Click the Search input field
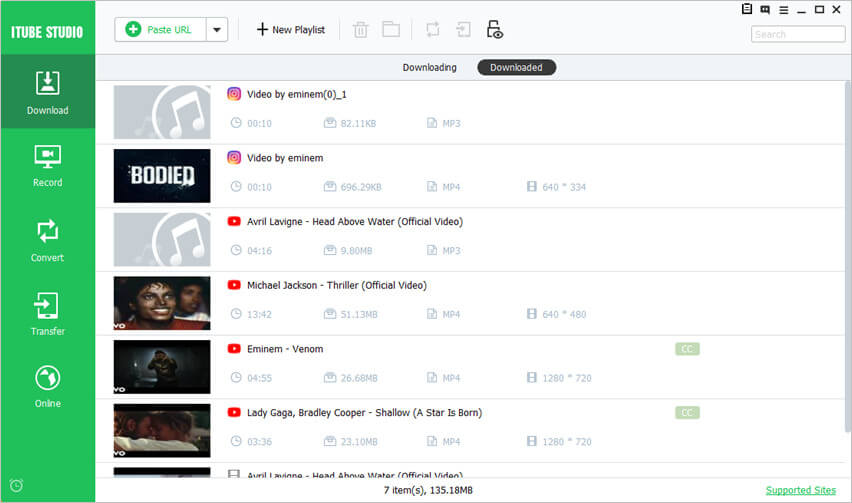The image size is (852, 503). [796, 34]
